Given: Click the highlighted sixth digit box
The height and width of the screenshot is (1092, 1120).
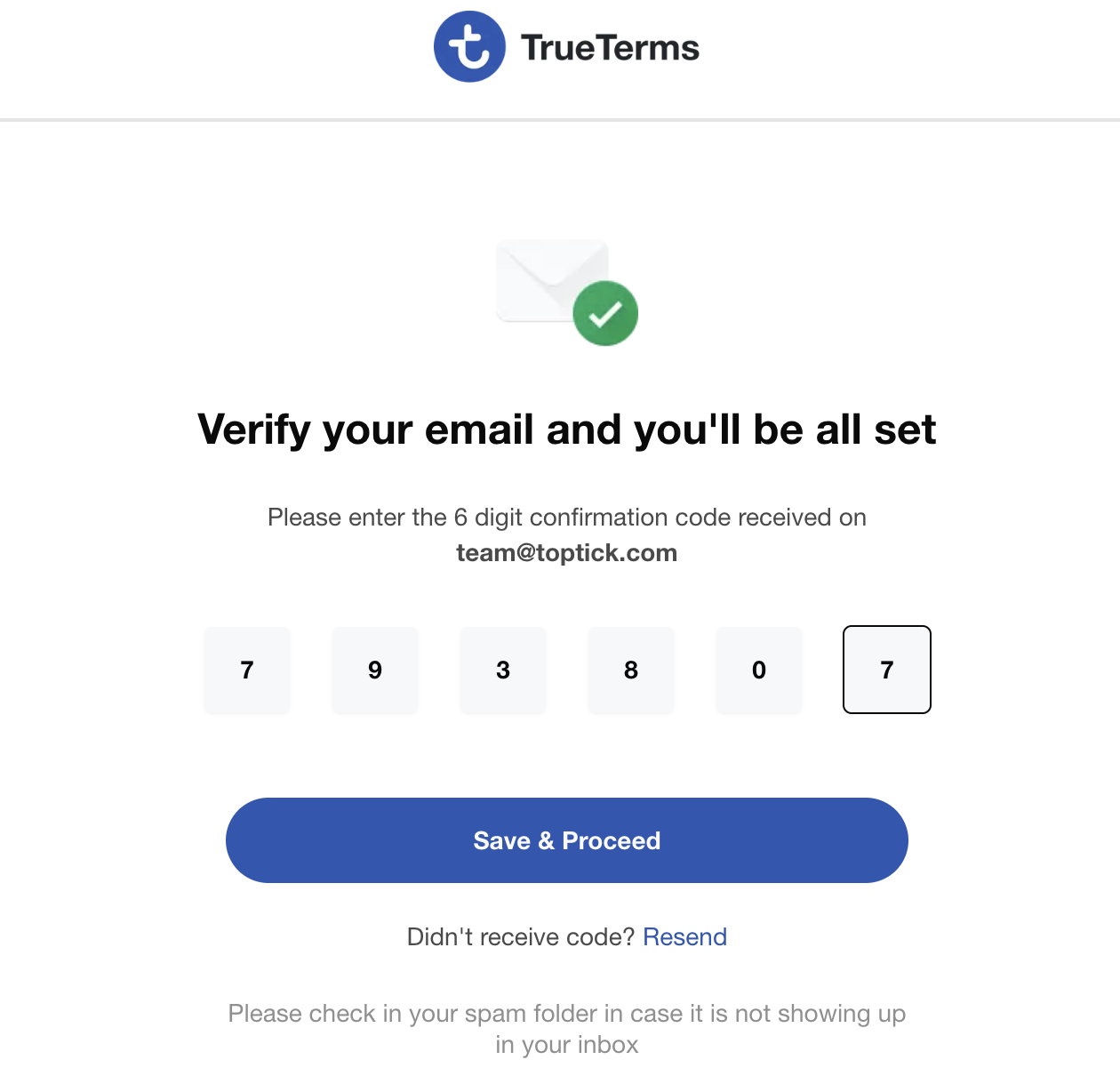Looking at the screenshot, I should (x=887, y=670).
